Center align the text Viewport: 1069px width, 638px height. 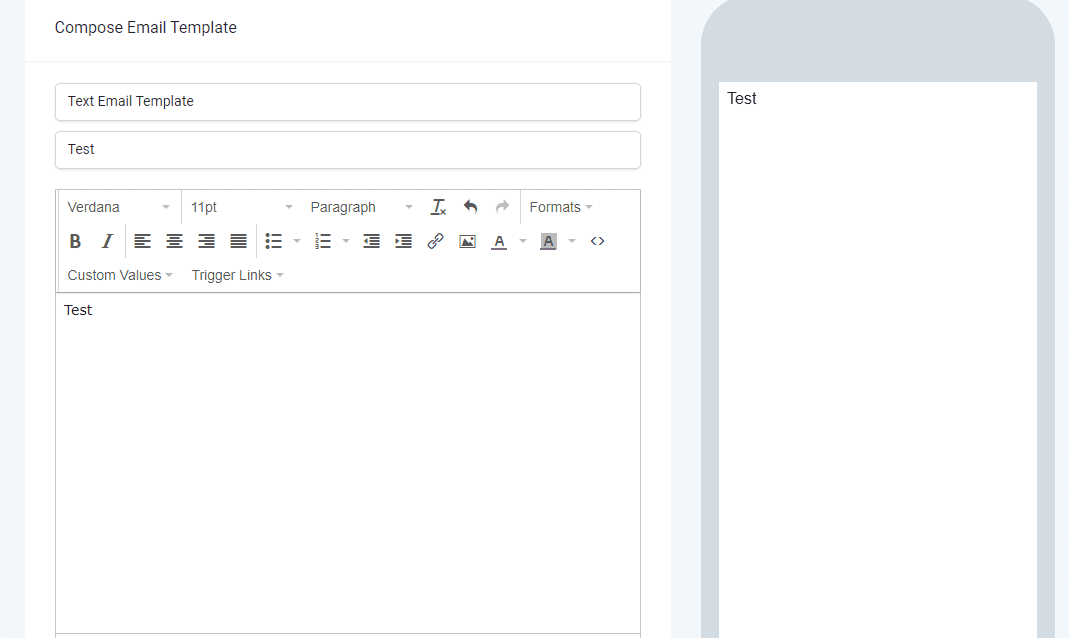[175, 241]
